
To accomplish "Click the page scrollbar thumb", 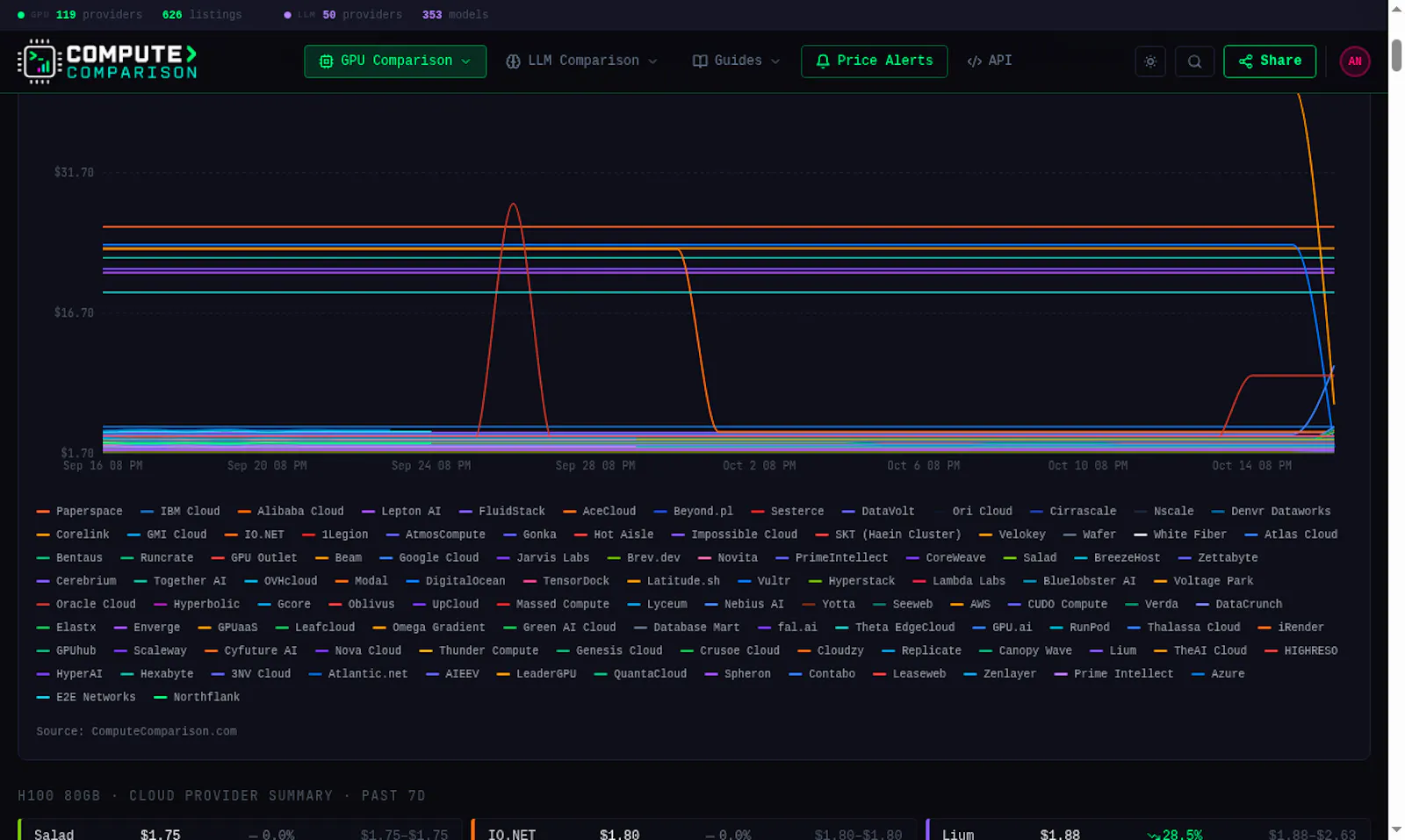I will 1396,55.
